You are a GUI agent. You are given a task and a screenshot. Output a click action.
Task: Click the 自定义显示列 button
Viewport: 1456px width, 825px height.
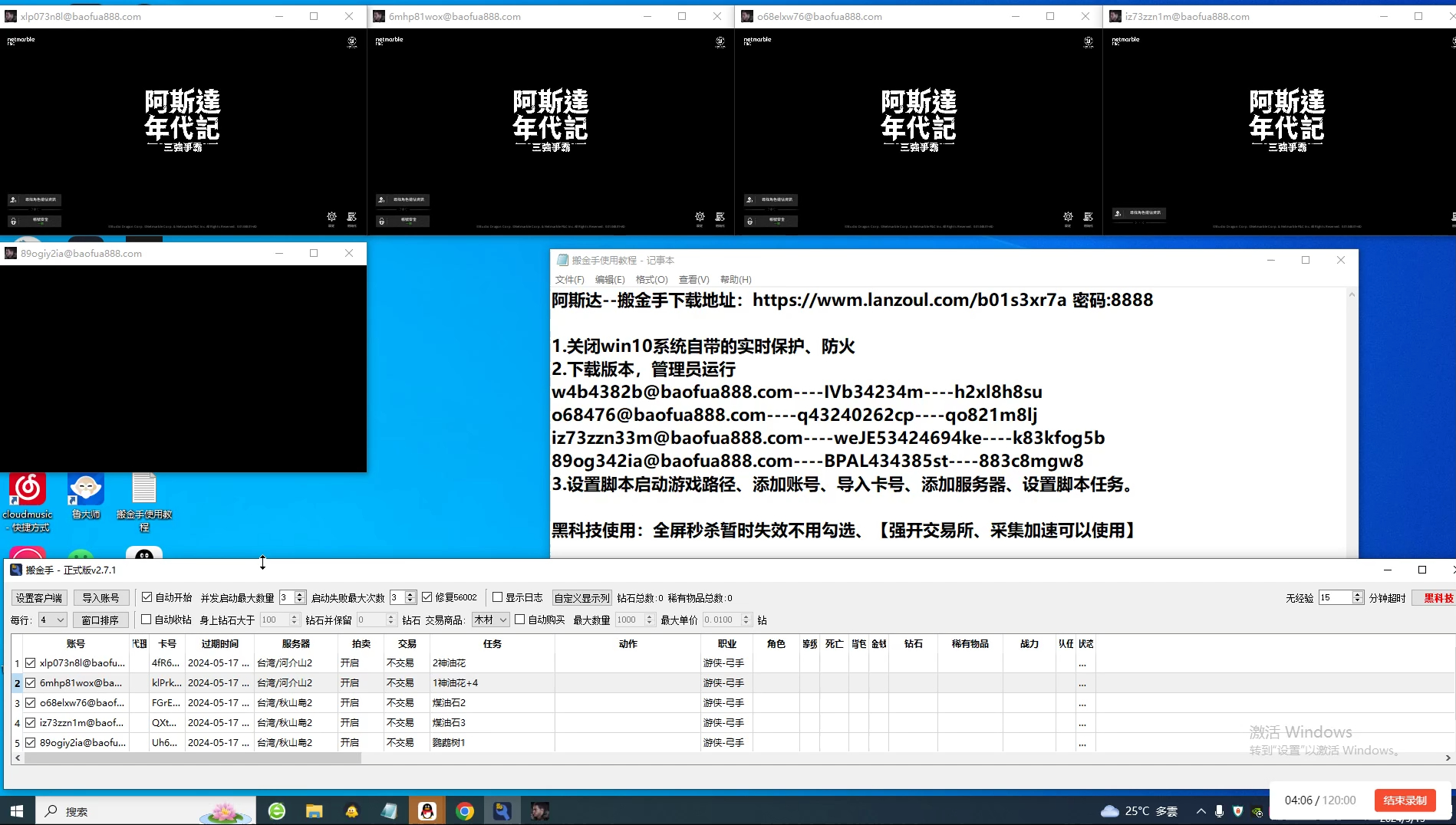tap(581, 598)
